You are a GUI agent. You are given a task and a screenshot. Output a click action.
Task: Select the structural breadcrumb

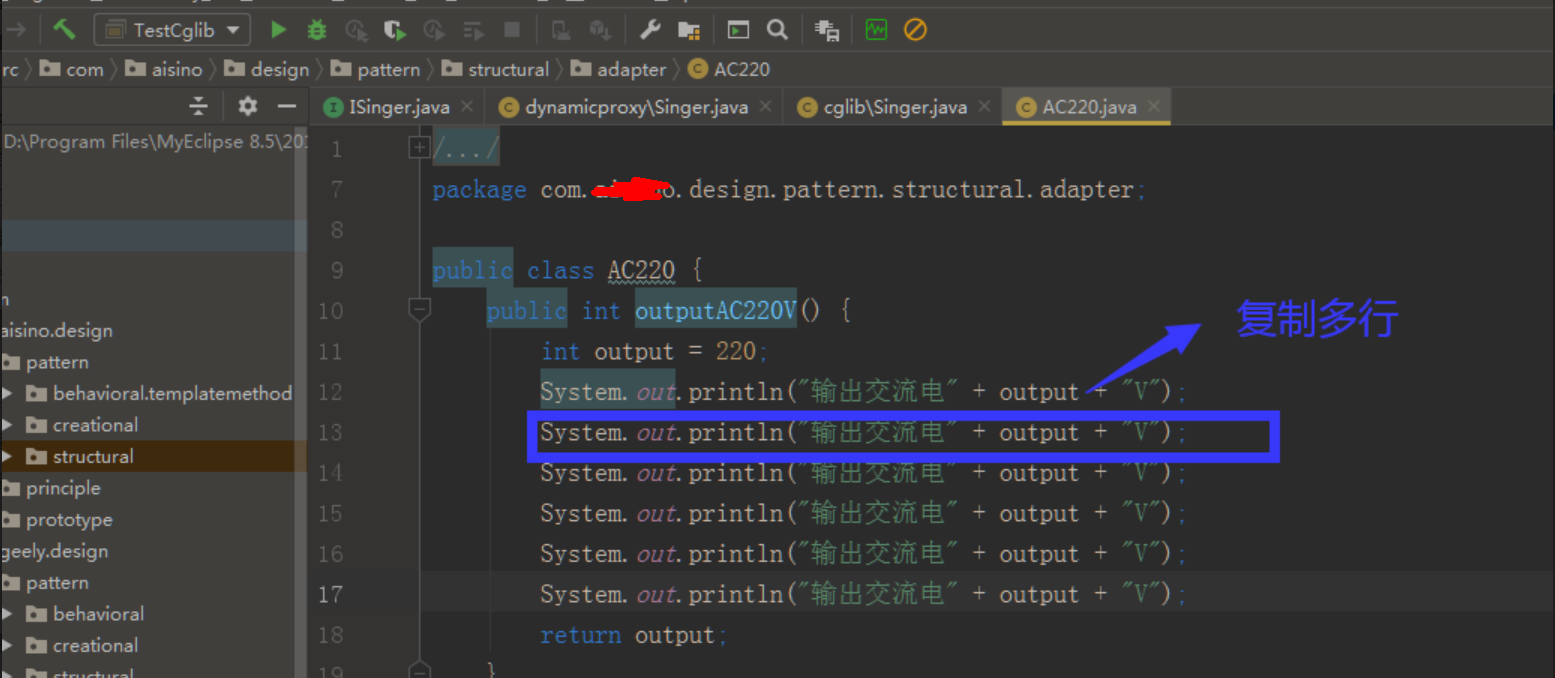(x=496, y=69)
